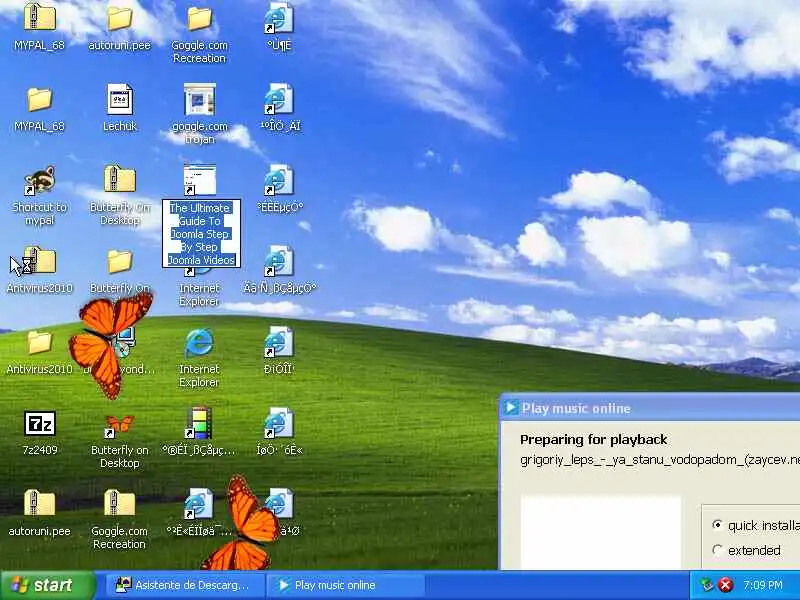Select the web shortcut beside goggle.com trojan

click(x=279, y=99)
